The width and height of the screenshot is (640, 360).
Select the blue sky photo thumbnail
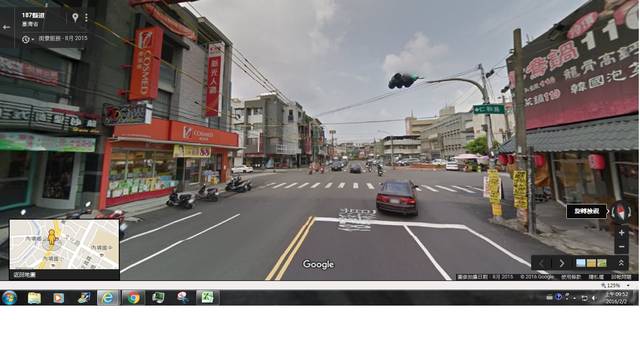point(580,263)
